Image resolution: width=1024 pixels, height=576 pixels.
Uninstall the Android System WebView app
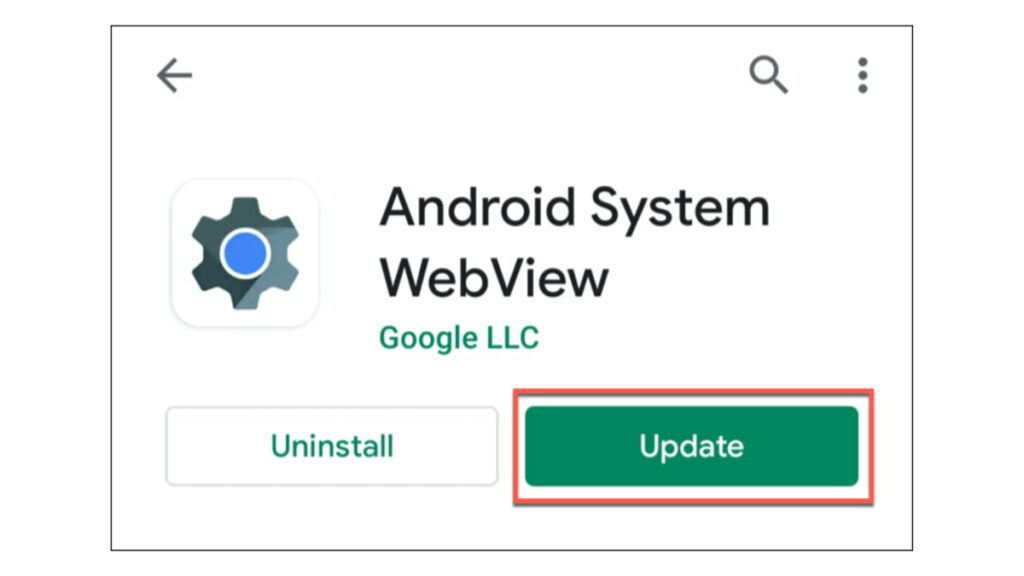pos(332,446)
